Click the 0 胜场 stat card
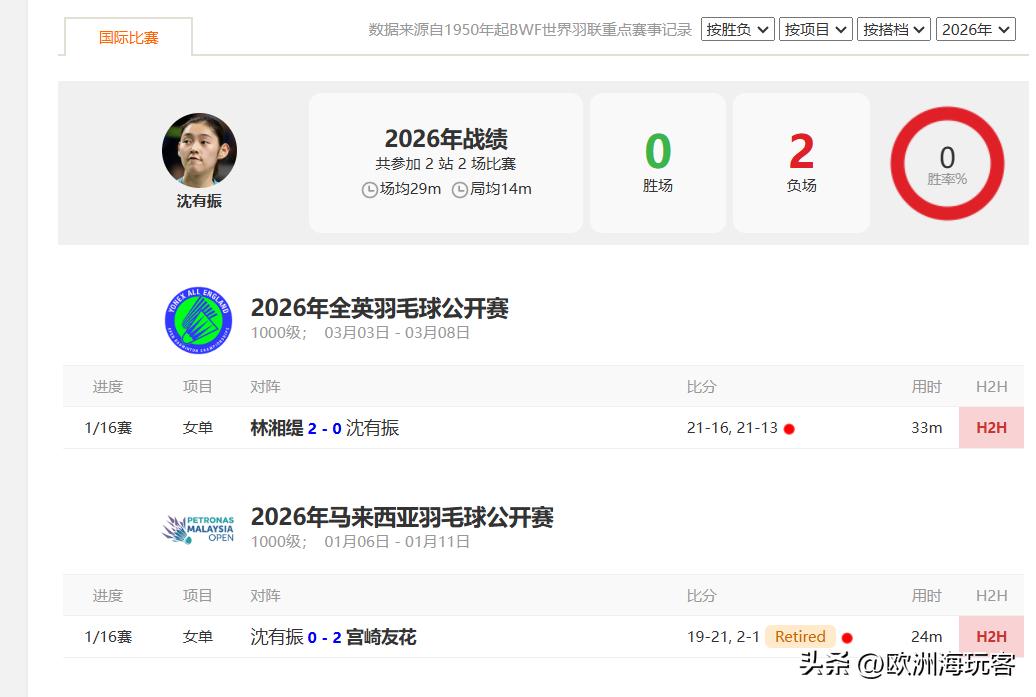The image size is (1036, 697). [658, 163]
